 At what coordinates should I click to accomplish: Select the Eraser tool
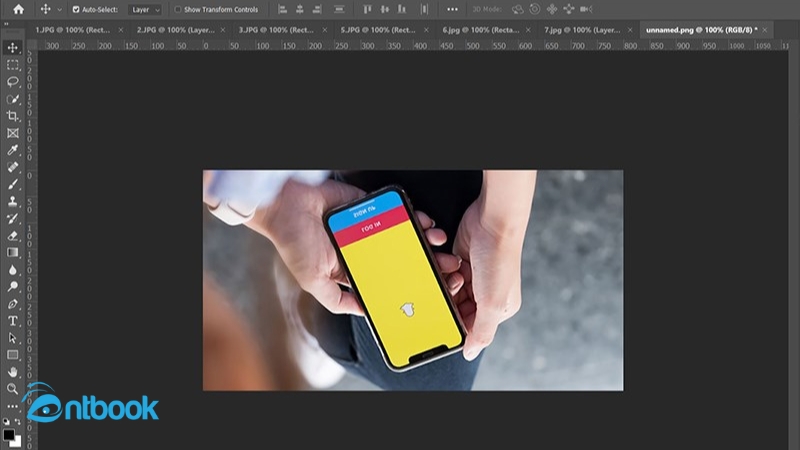click(13, 235)
